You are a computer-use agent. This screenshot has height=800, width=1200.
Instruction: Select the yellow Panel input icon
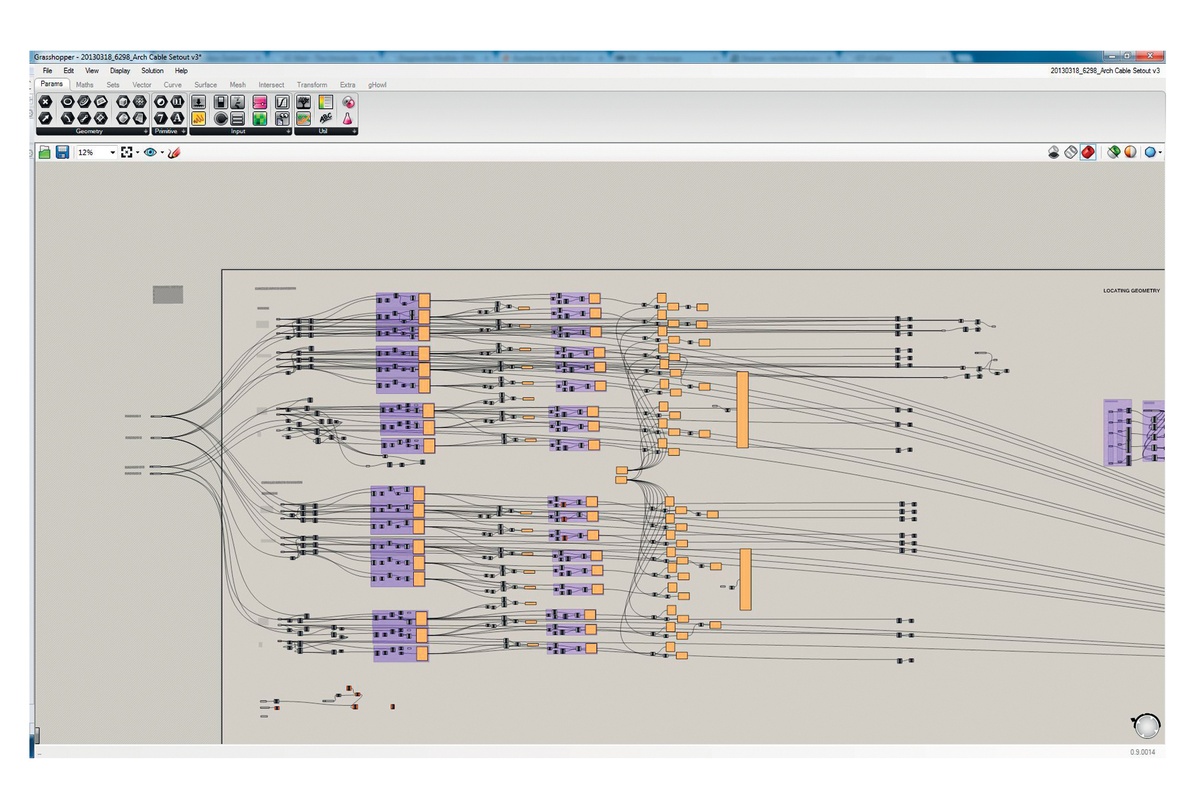click(x=198, y=118)
